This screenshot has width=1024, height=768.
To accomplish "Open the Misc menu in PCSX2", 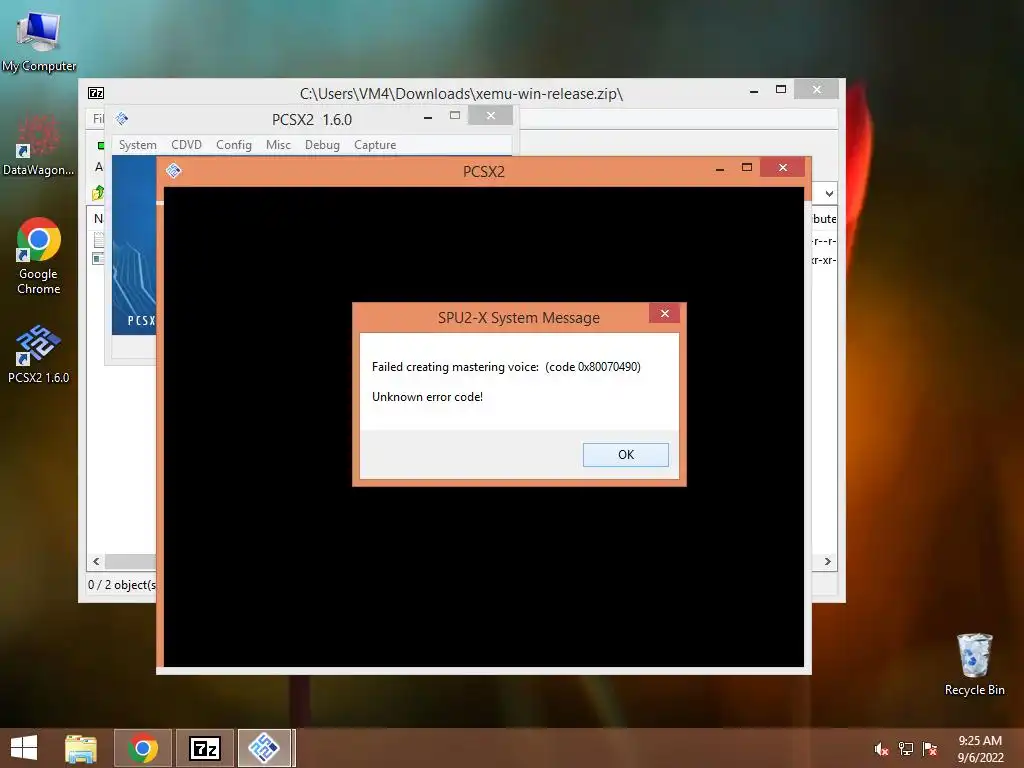I will pyautogui.click(x=278, y=145).
